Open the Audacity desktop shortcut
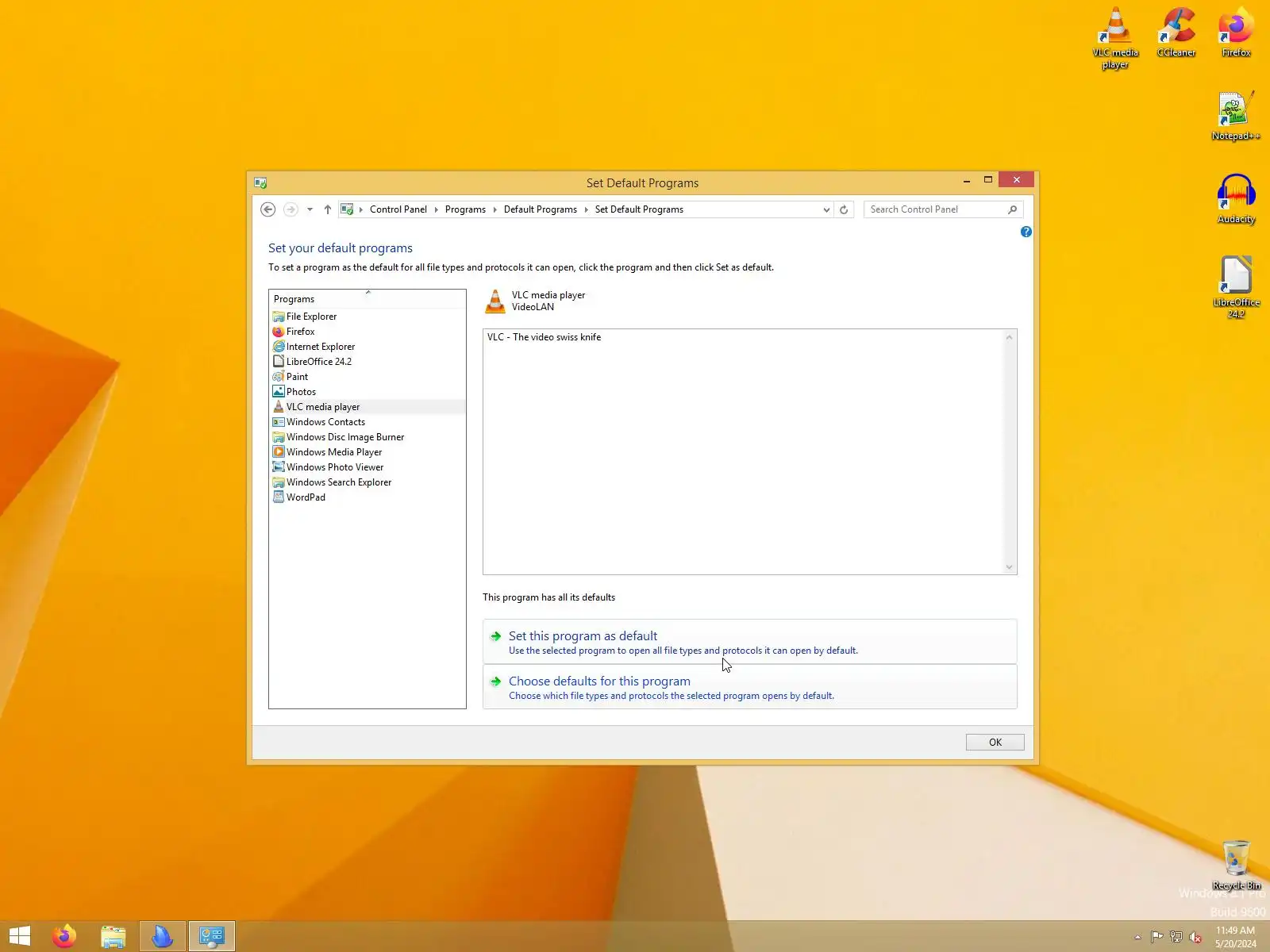The height and width of the screenshot is (952, 1270). click(1236, 199)
